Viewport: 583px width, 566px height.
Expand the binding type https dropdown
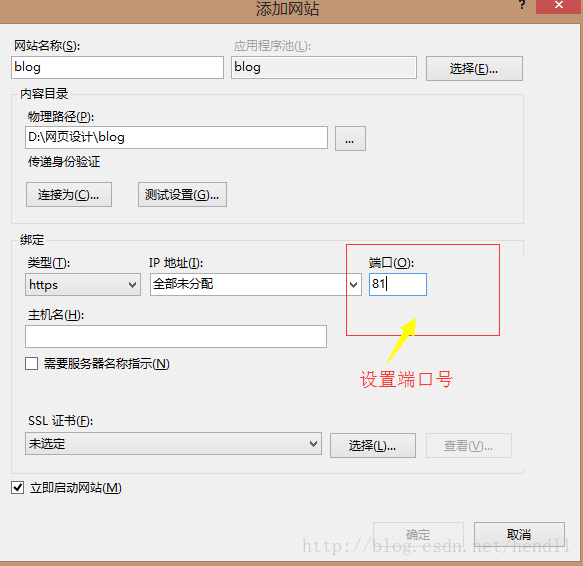pyautogui.click(x=83, y=285)
